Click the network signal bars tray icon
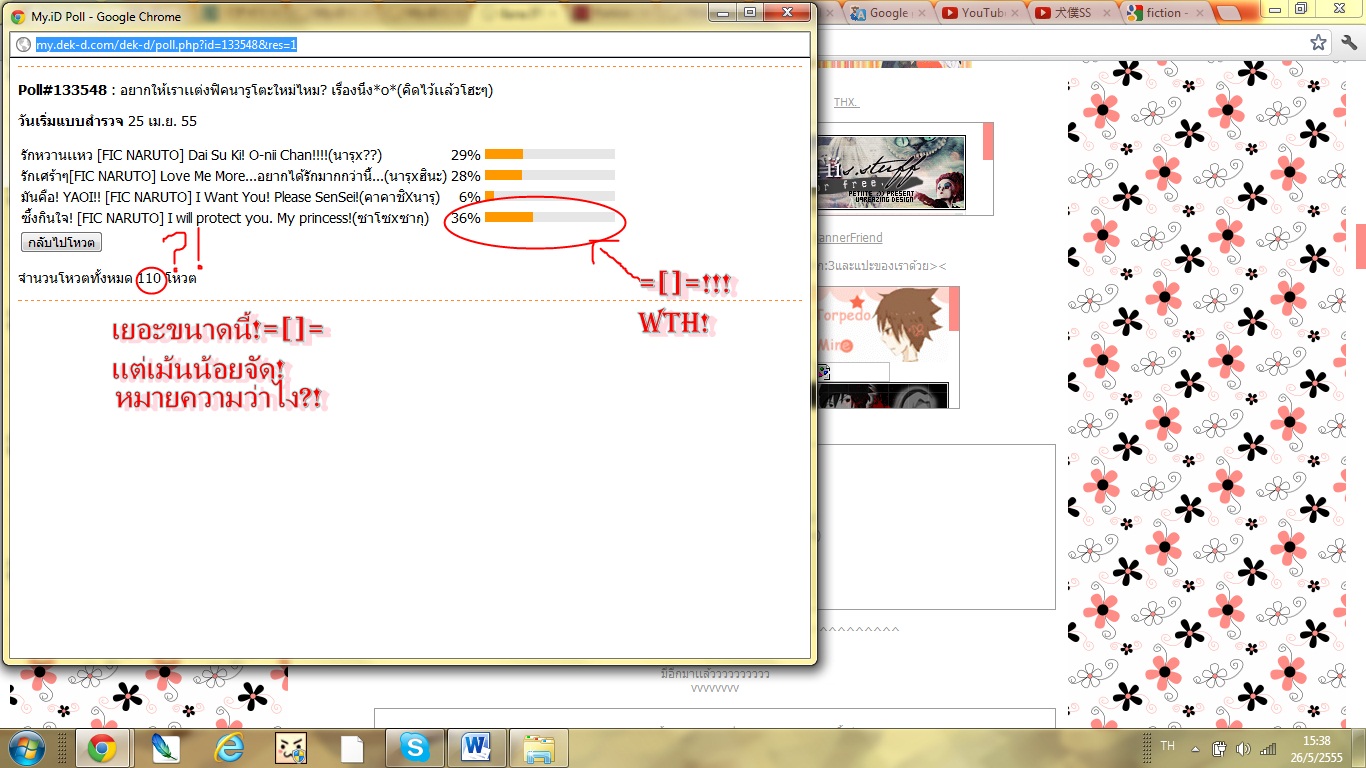 click(x=1268, y=748)
